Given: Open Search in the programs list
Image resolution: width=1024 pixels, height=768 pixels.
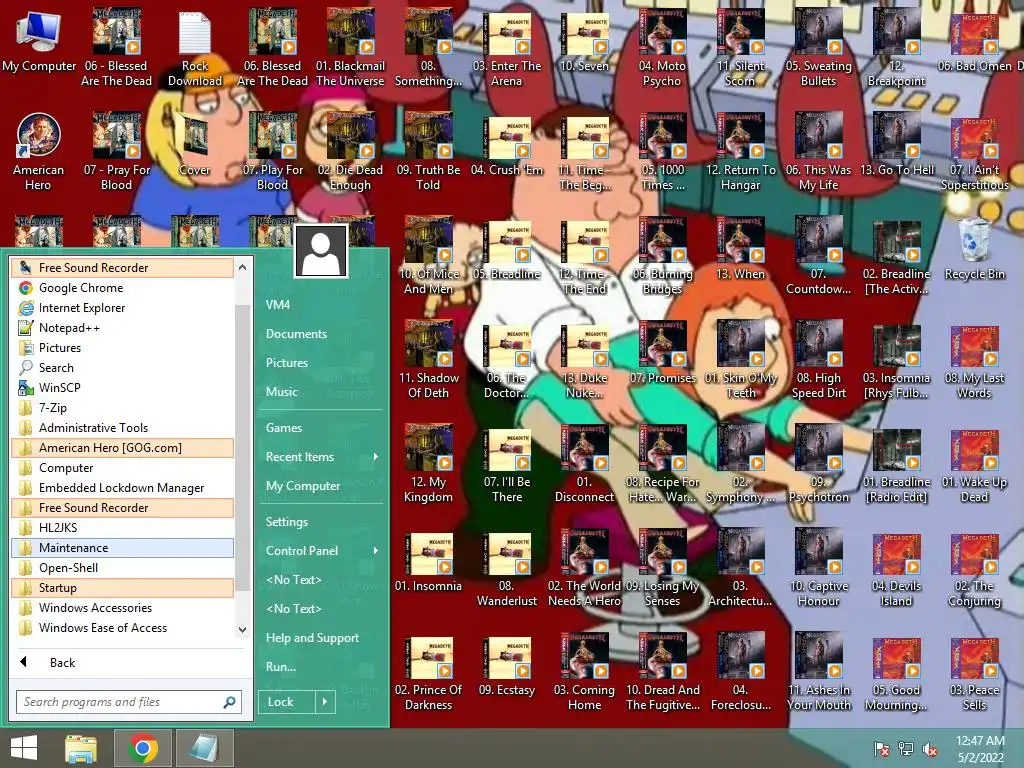Looking at the screenshot, I should pos(122,368).
